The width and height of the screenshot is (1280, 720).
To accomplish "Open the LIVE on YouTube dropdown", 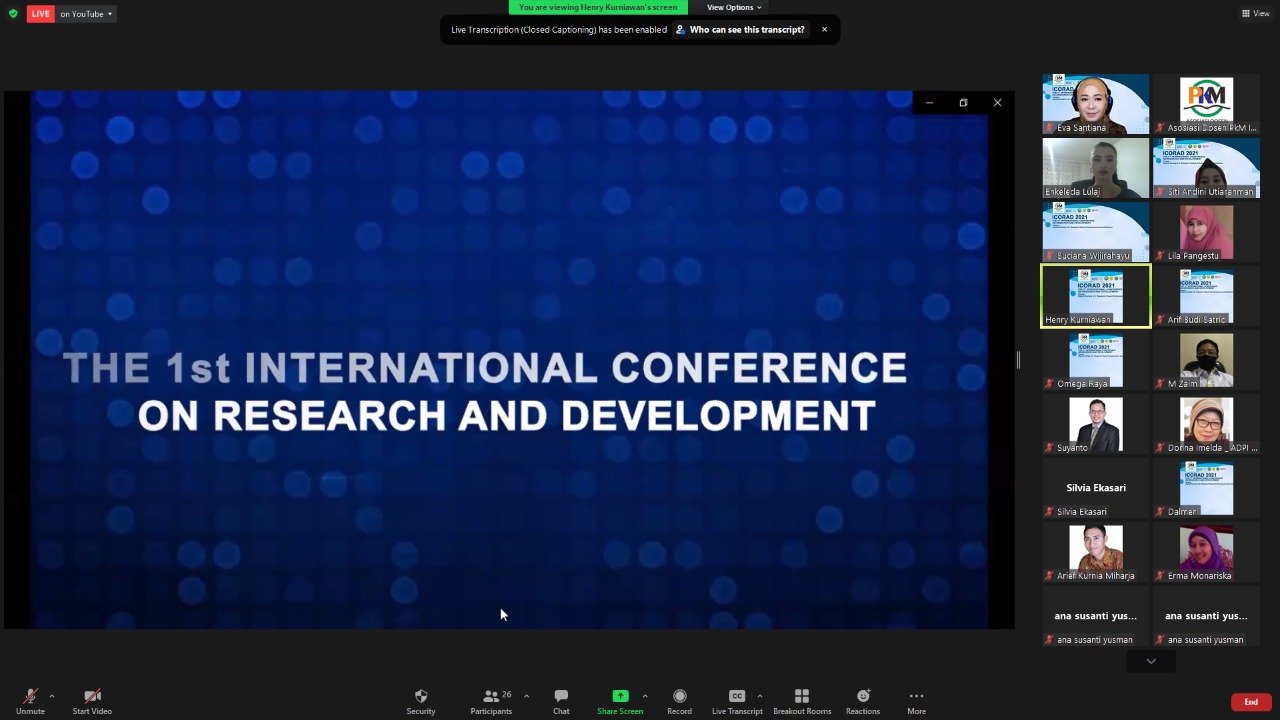I will tap(87, 14).
